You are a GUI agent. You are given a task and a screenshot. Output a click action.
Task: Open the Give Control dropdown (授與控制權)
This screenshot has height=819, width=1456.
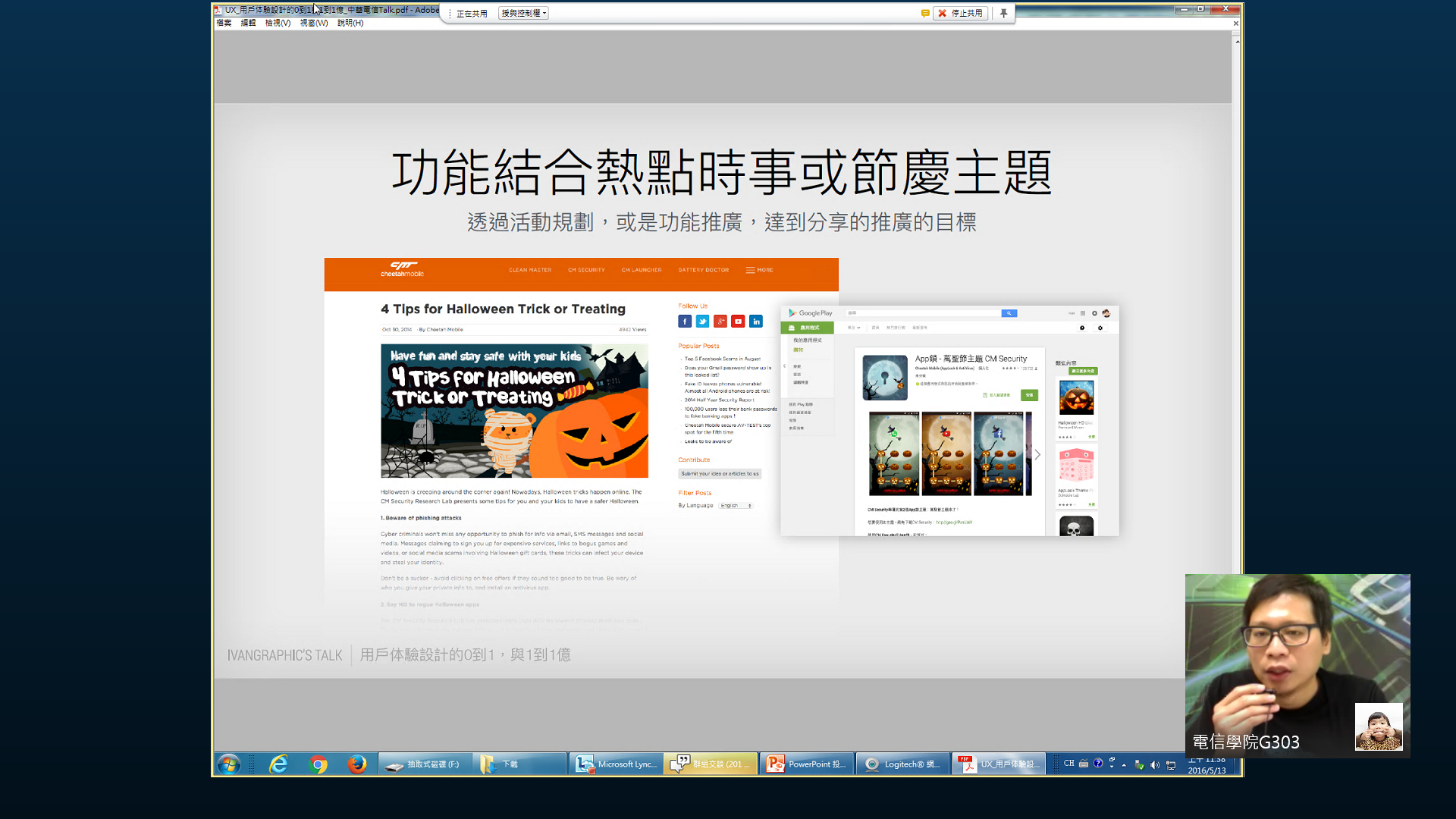523,13
